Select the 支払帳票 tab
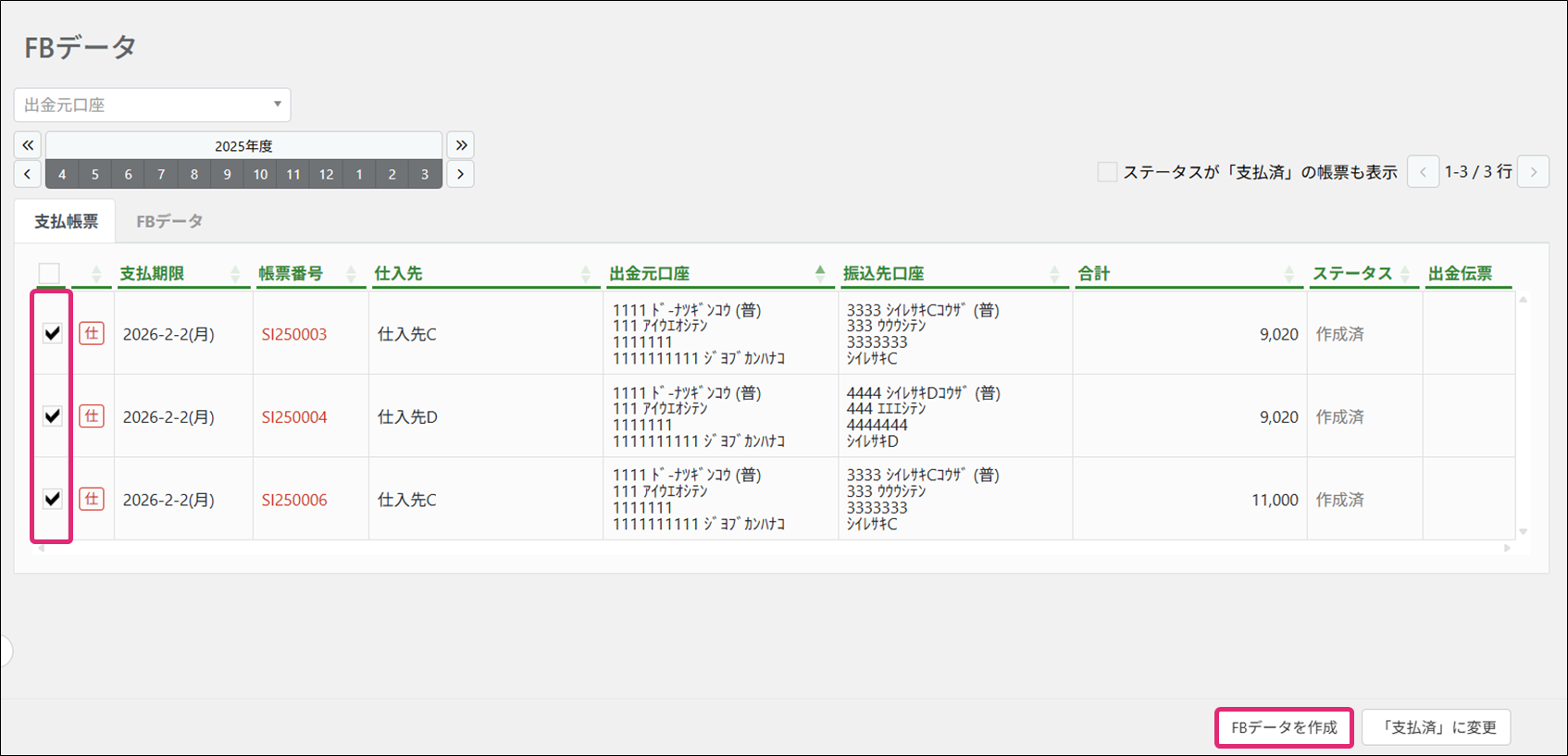 pyautogui.click(x=66, y=221)
